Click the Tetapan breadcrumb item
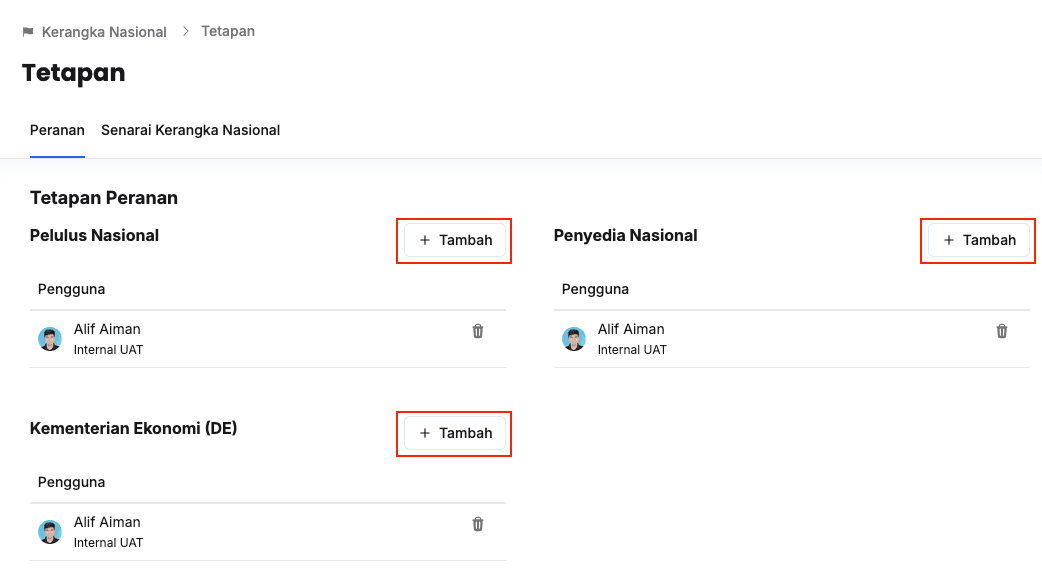This screenshot has width=1042, height=577. pyautogui.click(x=228, y=31)
